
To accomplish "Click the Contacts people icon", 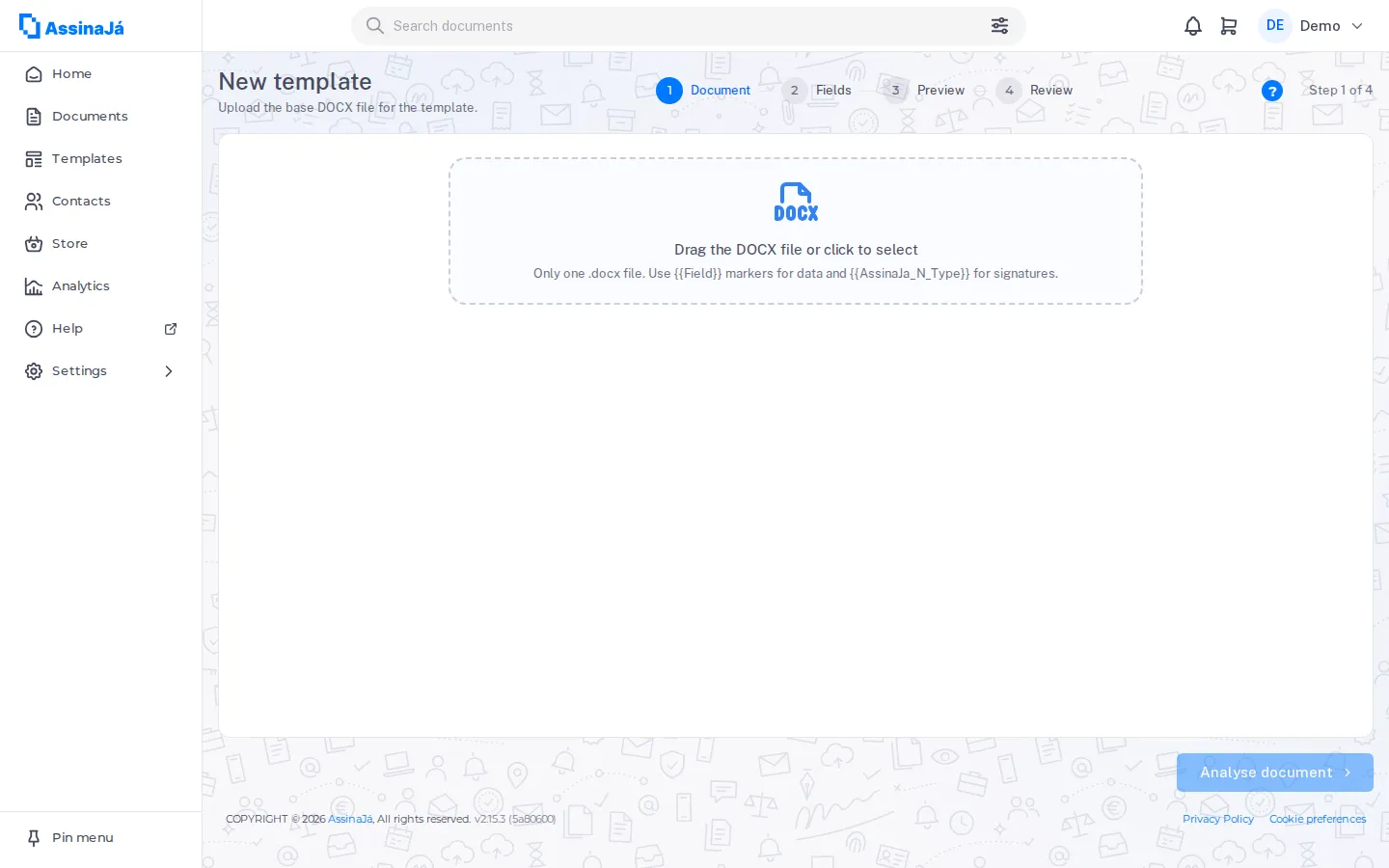I will click(34, 202).
